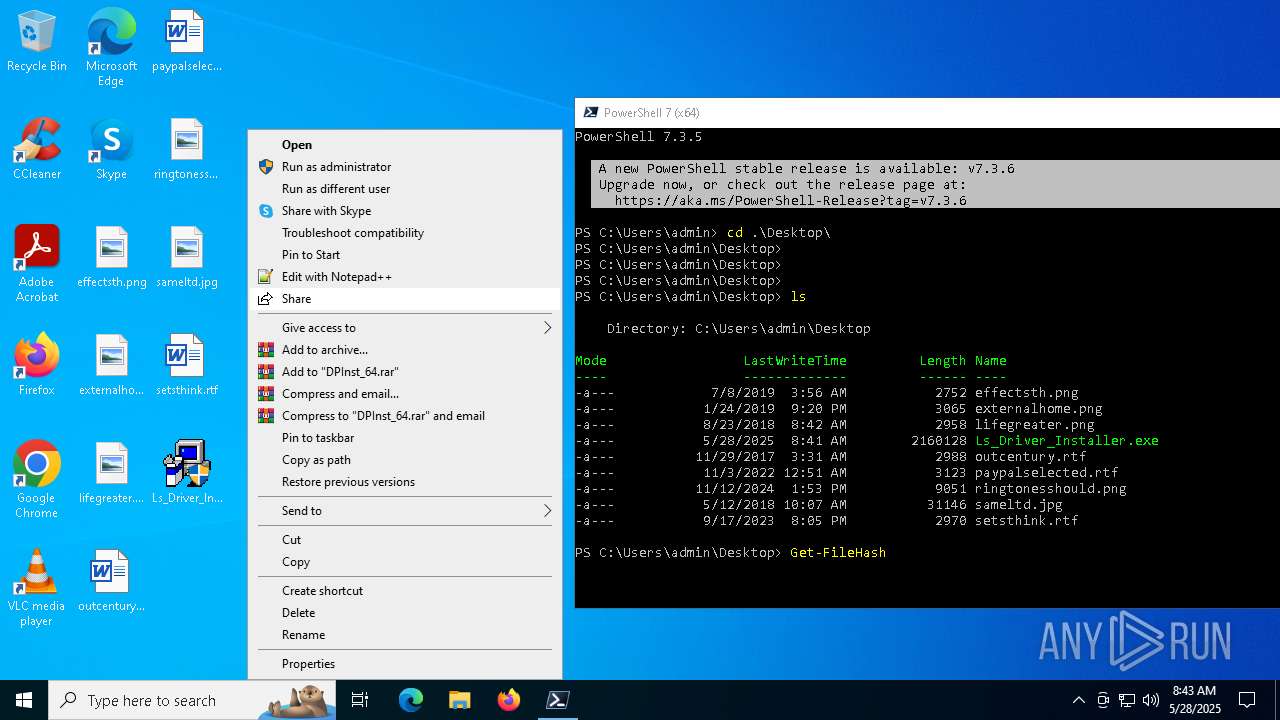Select the paypalselected document icon on the desktop
The height and width of the screenshot is (720, 1280).
187,42
